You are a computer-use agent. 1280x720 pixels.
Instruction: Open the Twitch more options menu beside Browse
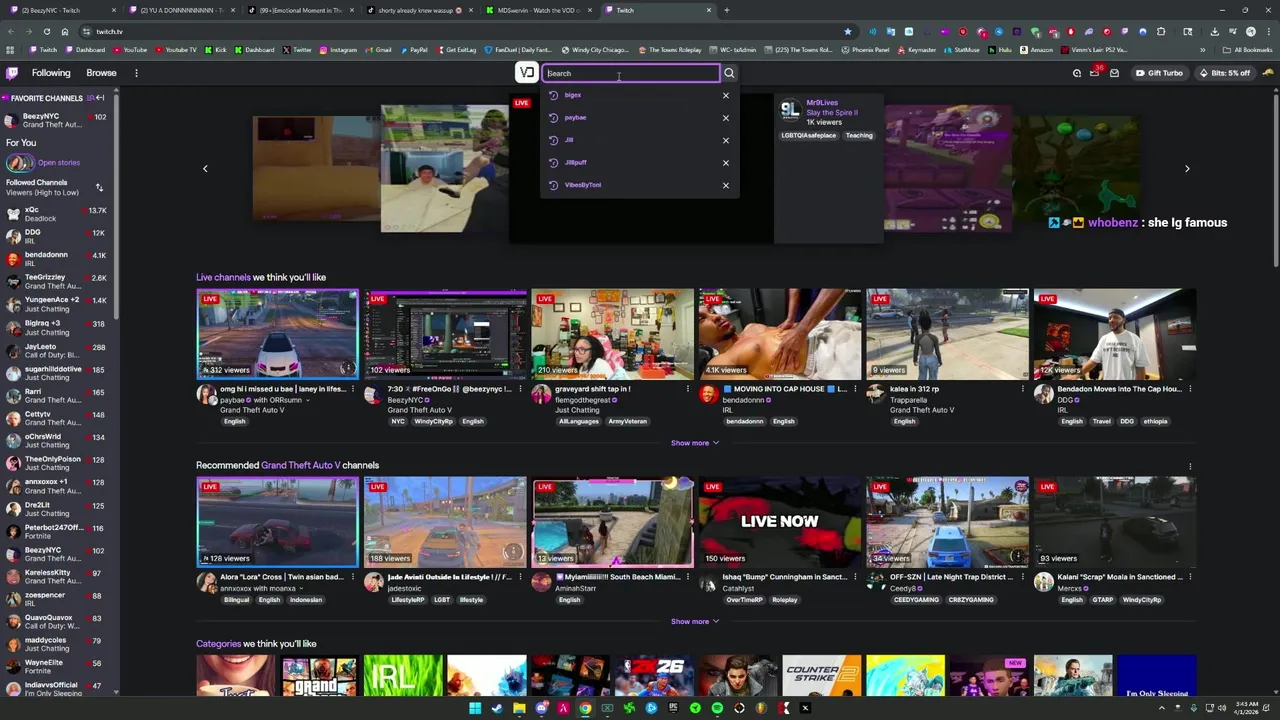(136, 73)
